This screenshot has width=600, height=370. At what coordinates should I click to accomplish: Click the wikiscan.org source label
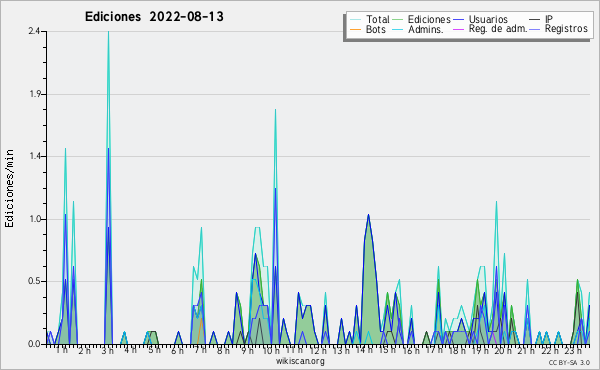pos(300,361)
